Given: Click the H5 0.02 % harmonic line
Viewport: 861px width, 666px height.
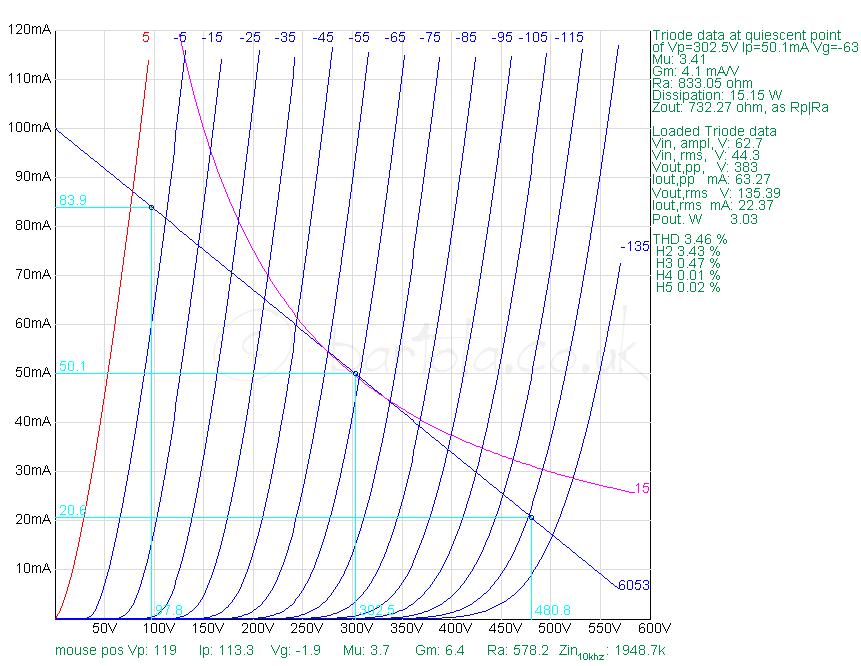Looking at the screenshot, I should point(688,288).
